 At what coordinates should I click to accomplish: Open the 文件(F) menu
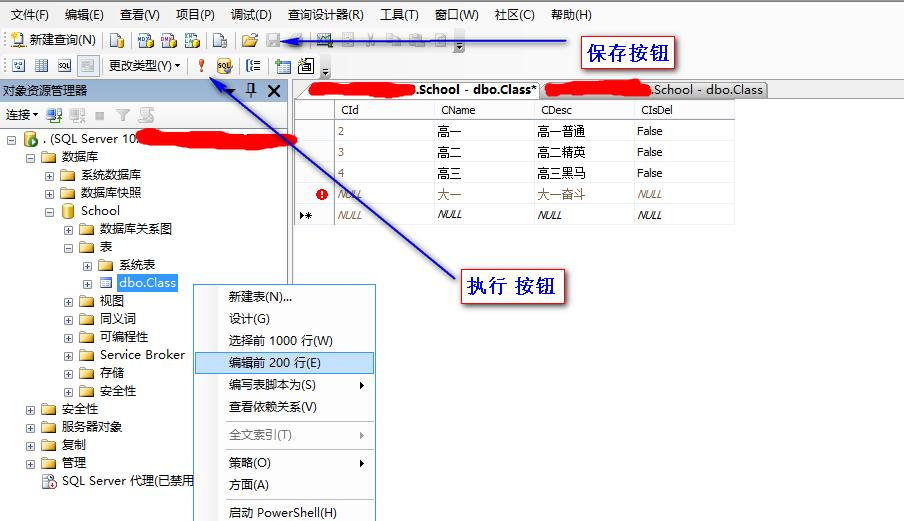tap(29, 14)
